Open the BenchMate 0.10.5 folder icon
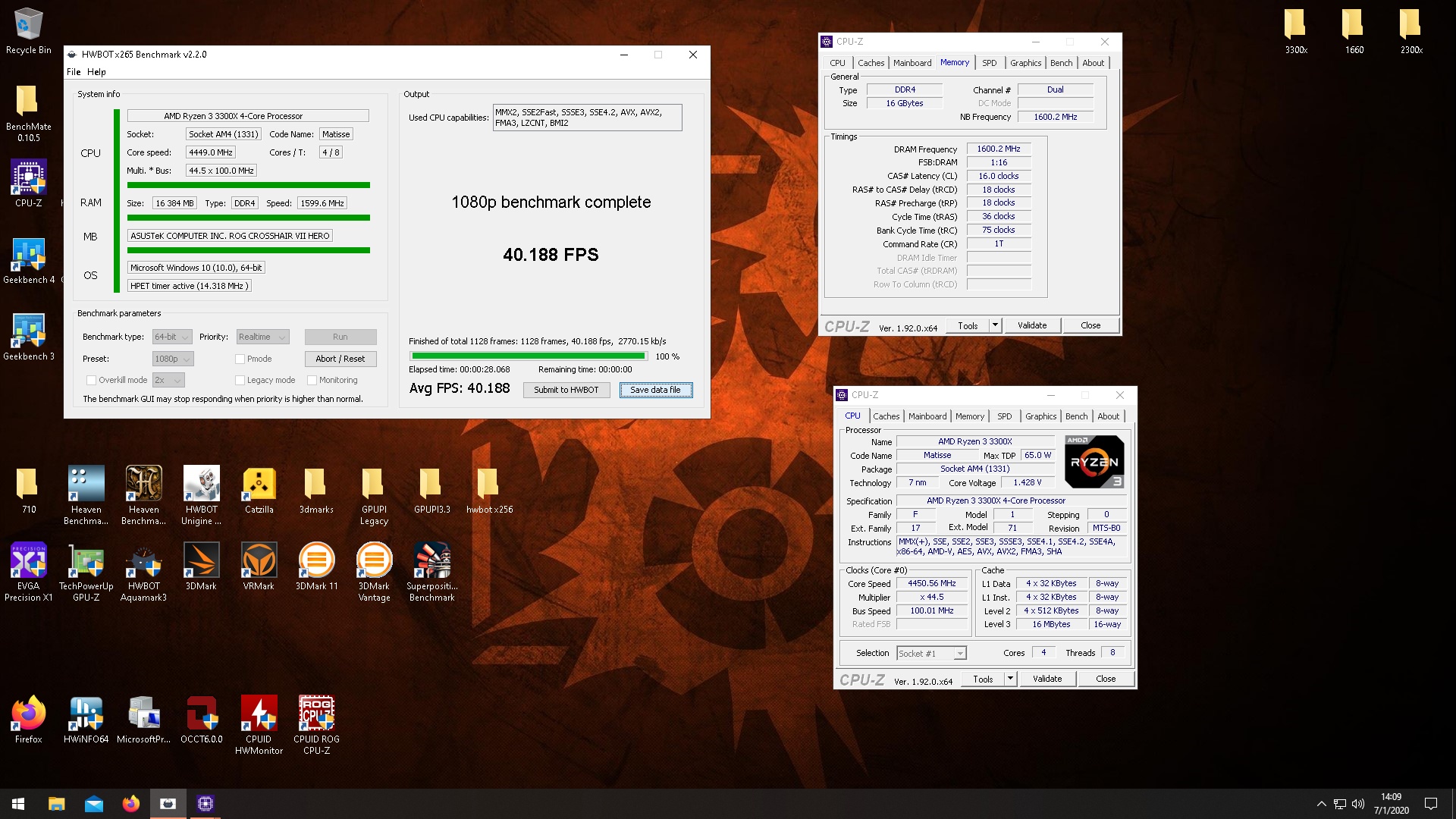 coord(29,112)
